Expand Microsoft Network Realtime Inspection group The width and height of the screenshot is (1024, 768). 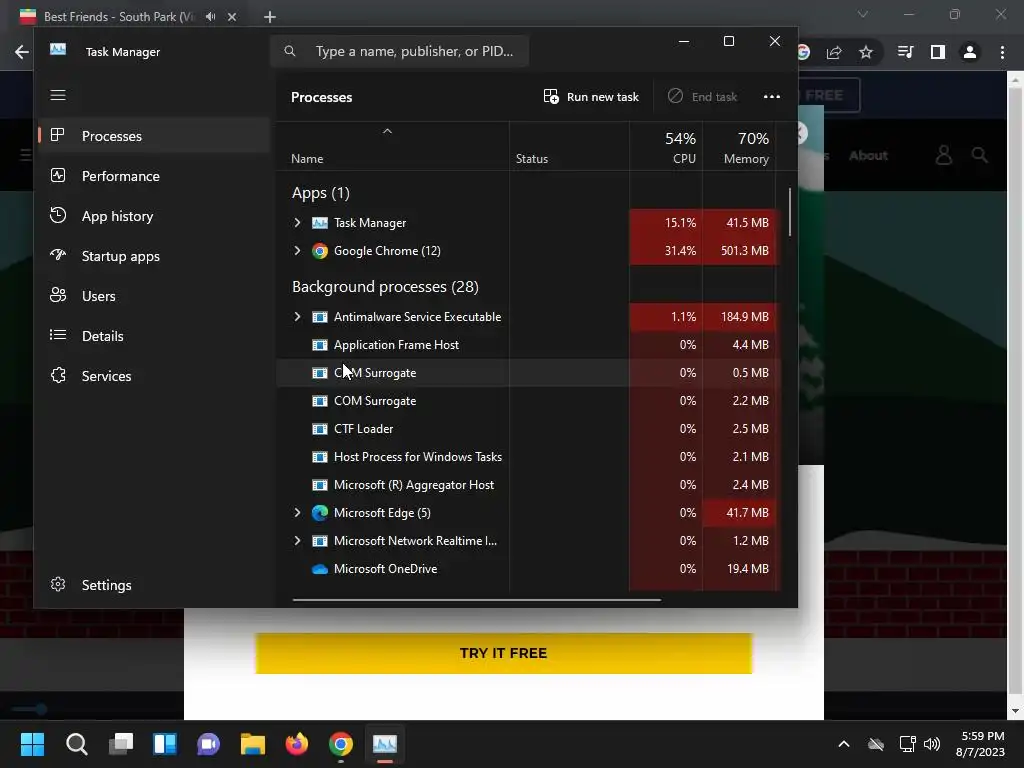click(x=297, y=541)
